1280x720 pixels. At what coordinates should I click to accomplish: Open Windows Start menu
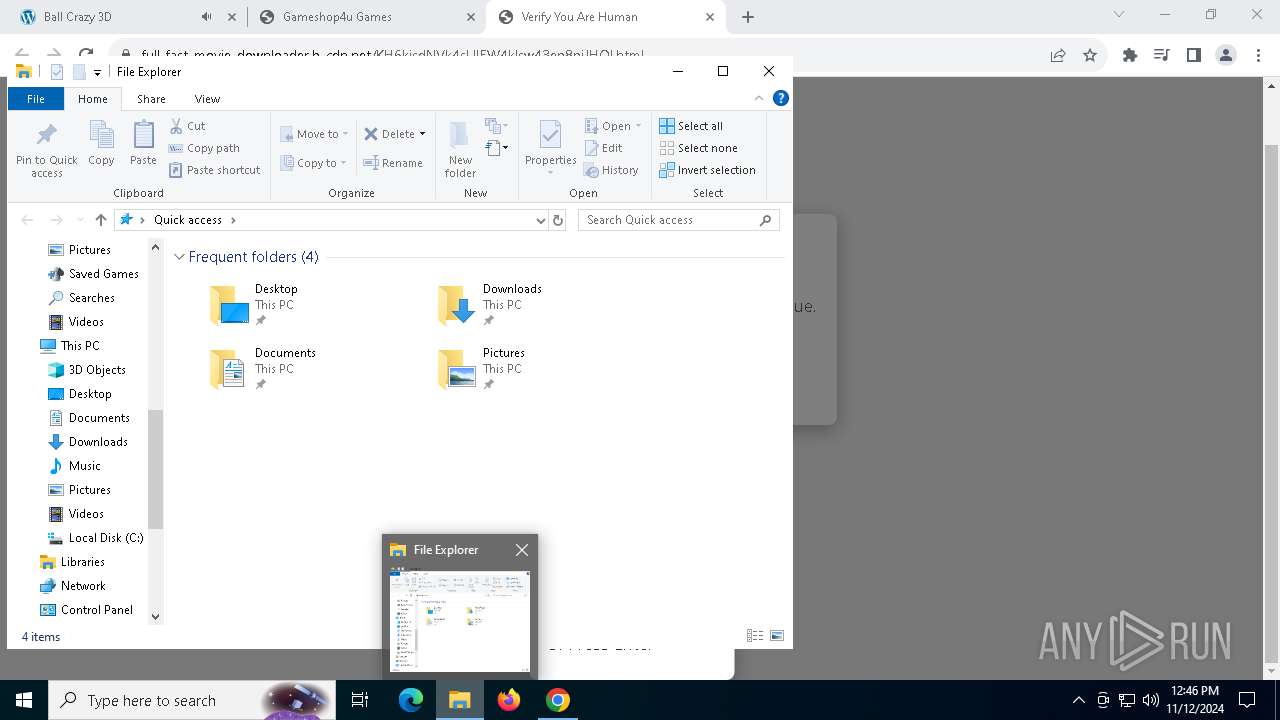pyautogui.click(x=24, y=700)
